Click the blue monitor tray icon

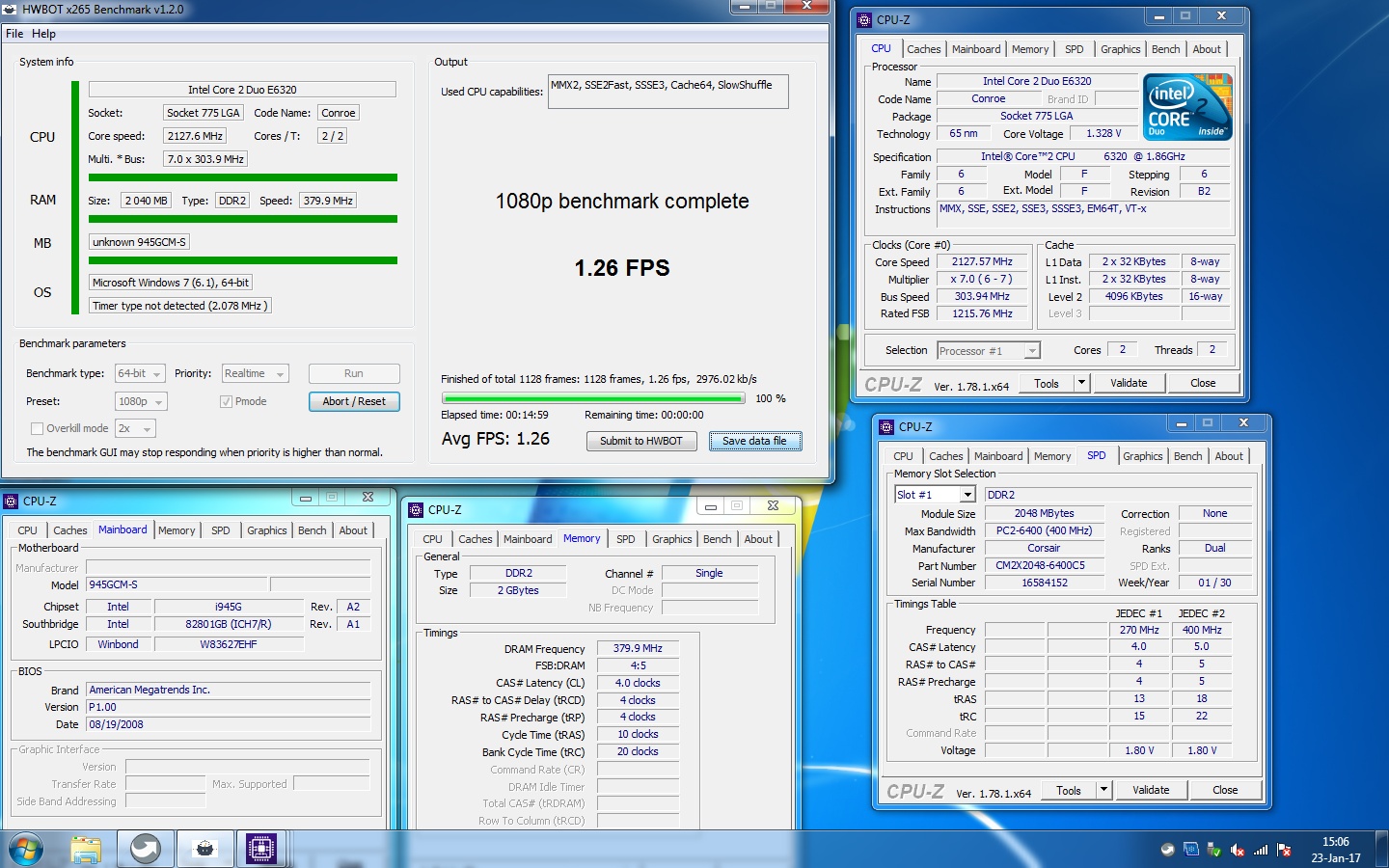(x=1191, y=850)
